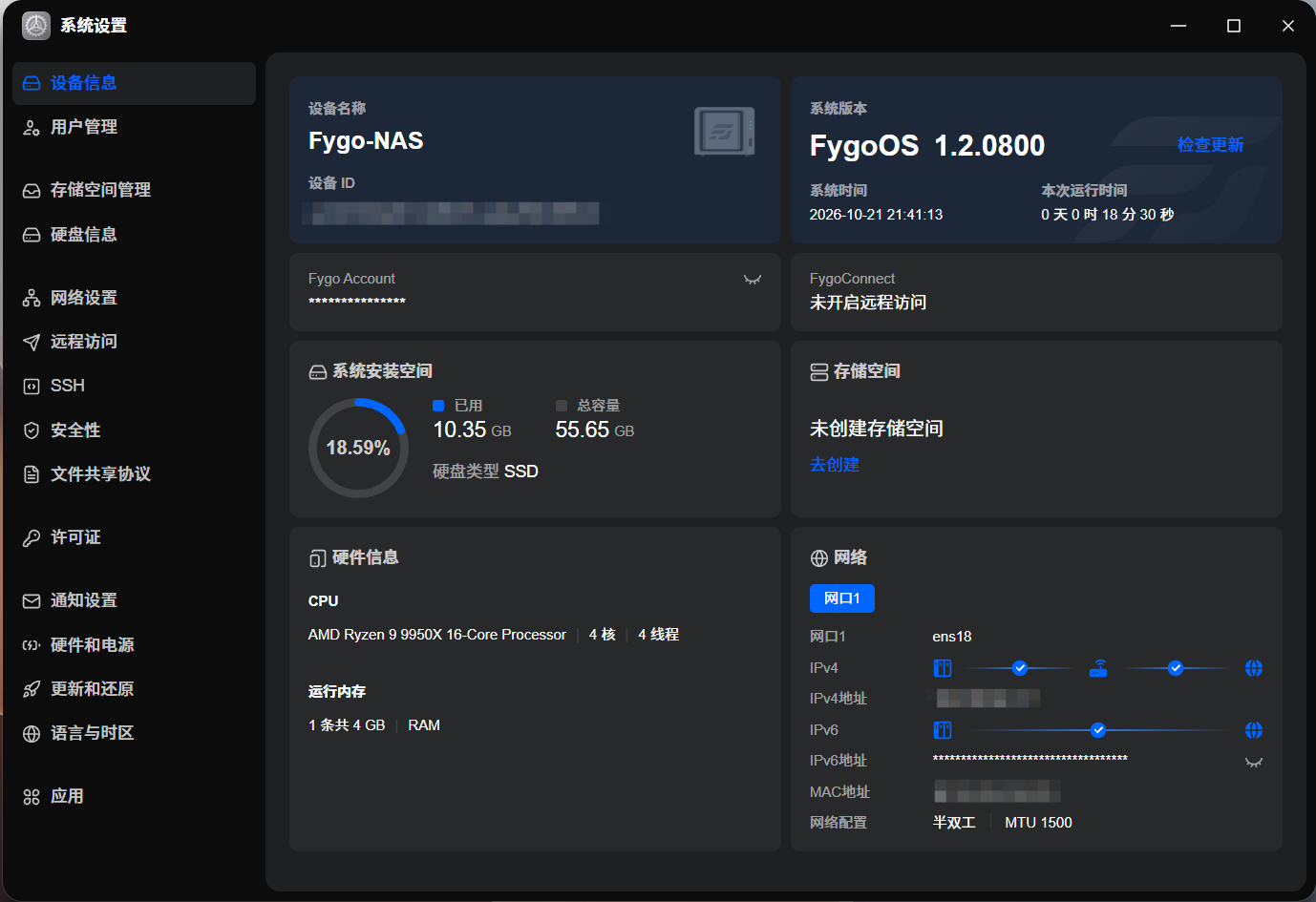Screen dimensions: 1316x902
Task: Click the 去创建 storage link
Action: pyautogui.click(x=835, y=465)
